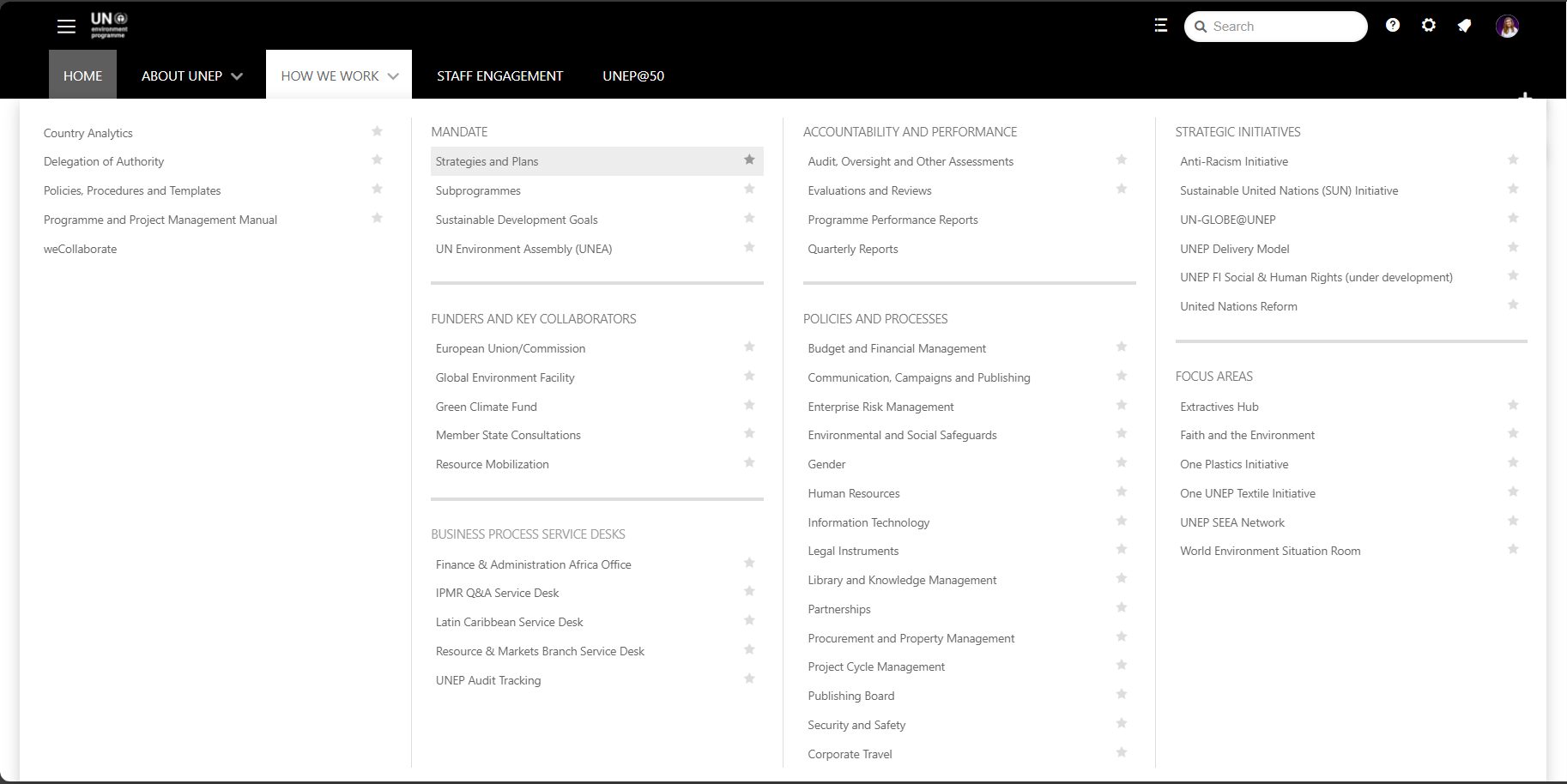This screenshot has width=1567, height=784.
Task: Star the Publishing Board entry
Action: (x=1122, y=695)
